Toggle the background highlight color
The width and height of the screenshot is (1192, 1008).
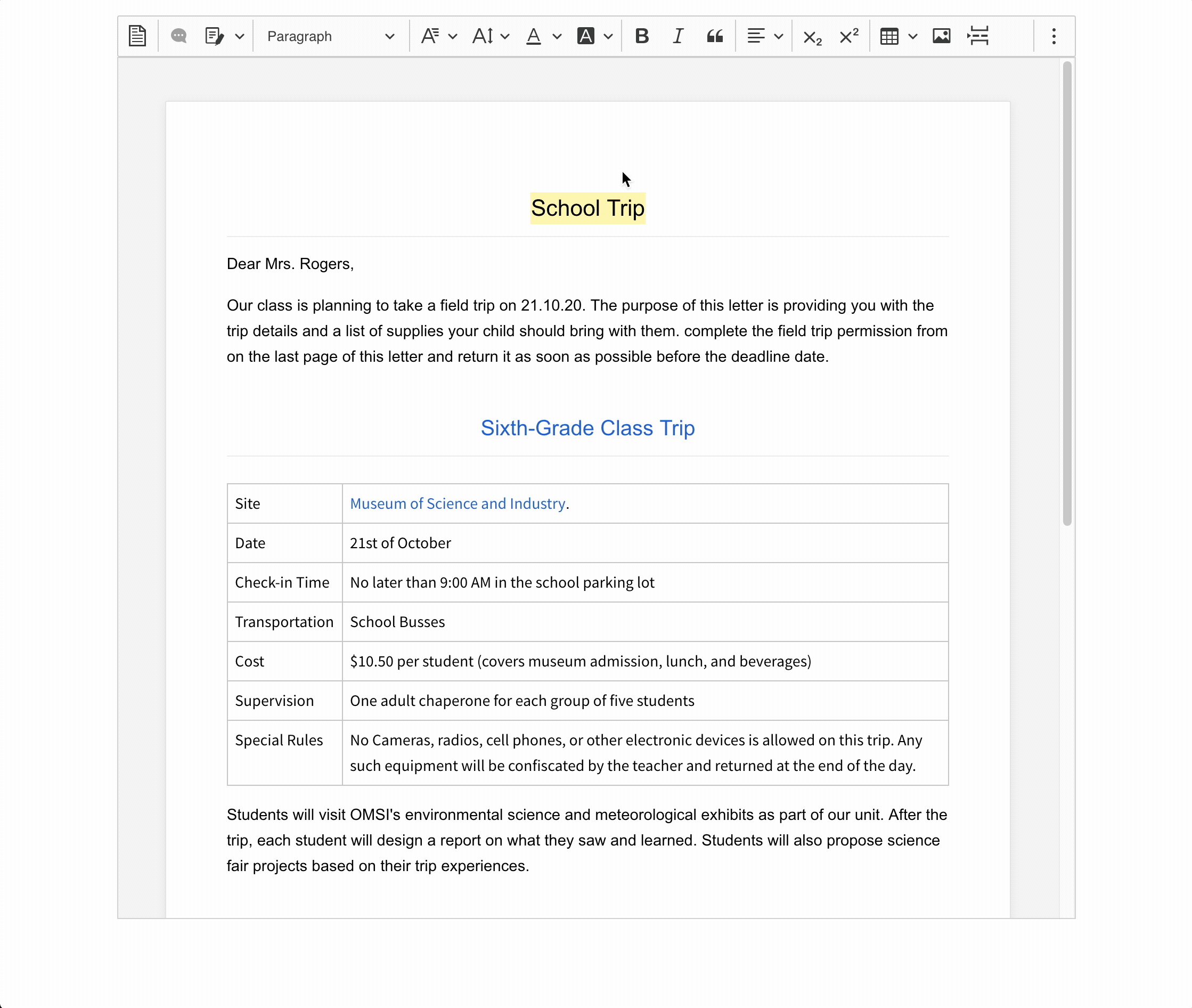(586, 36)
